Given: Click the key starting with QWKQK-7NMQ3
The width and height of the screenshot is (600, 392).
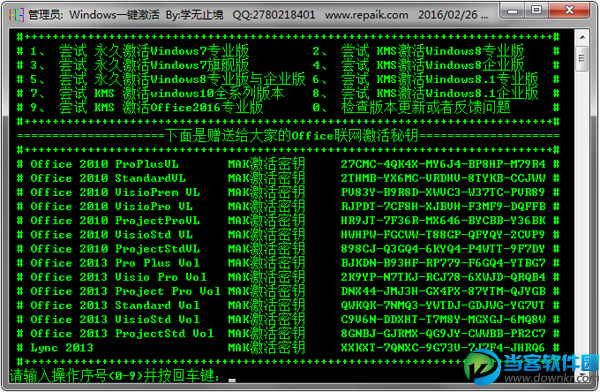Looking at the screenshot, I should 443,306.
